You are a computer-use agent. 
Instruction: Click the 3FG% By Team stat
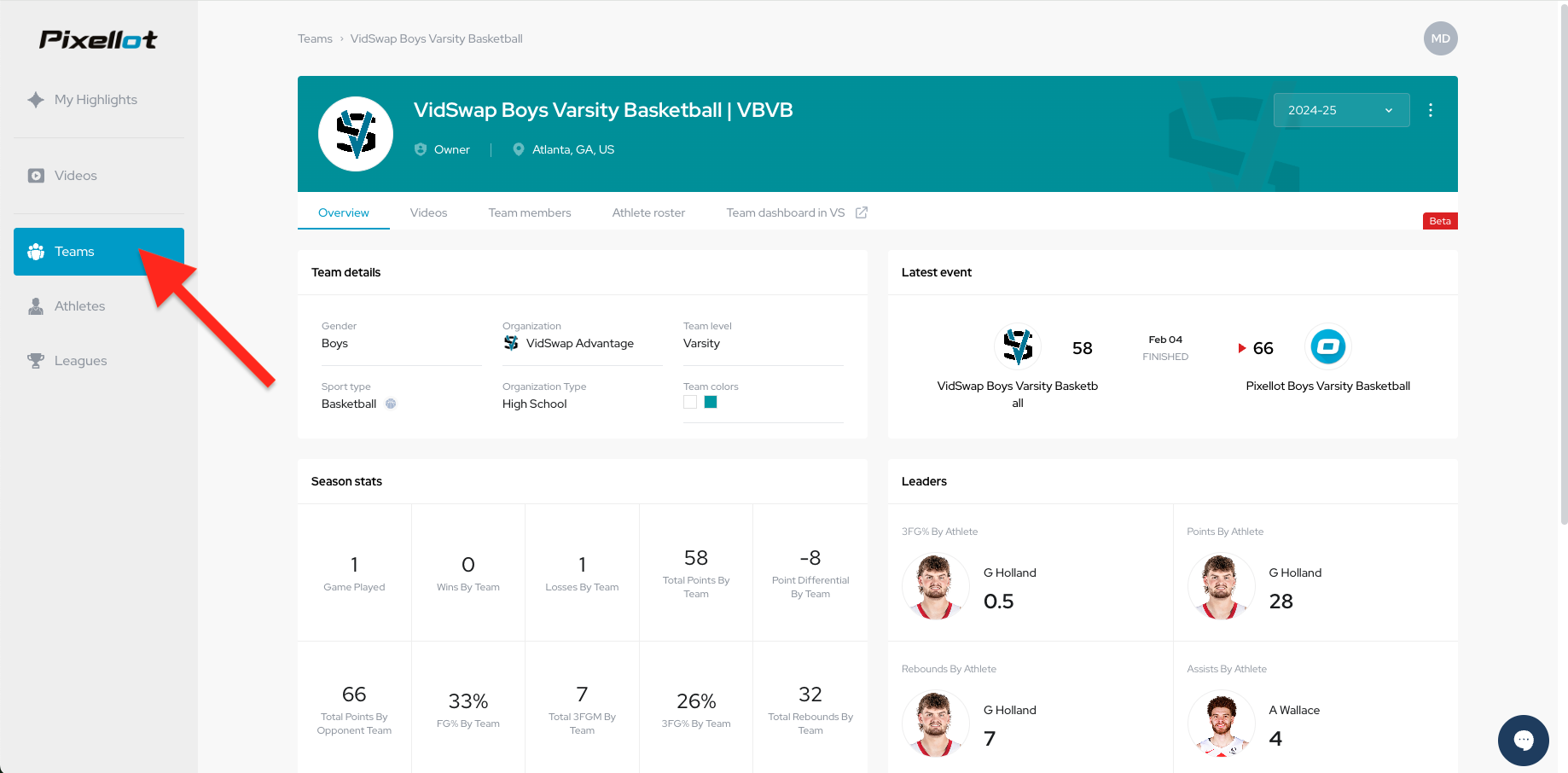click(x=696, y=709)
